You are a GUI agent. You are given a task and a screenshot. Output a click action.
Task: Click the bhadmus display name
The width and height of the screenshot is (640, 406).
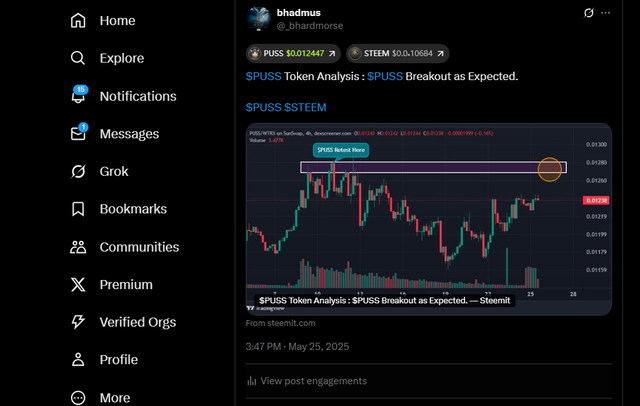pyautogui.click(x=298, y=13)
